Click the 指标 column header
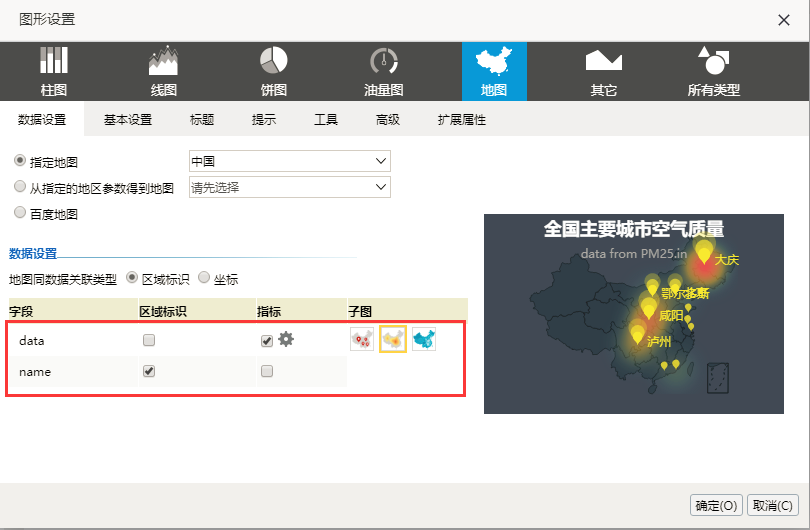This screenshot has height=530, width=810. (x=302, y=311)
